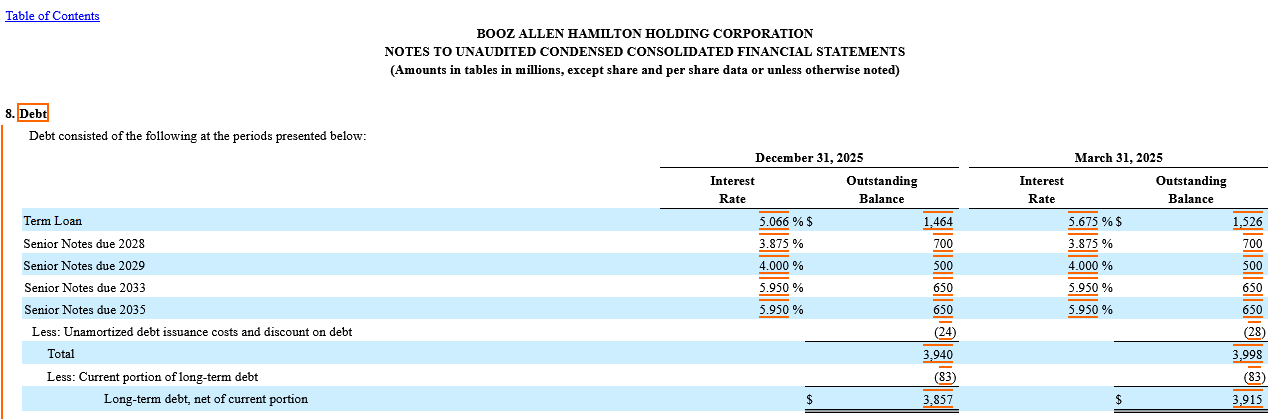
Task: Click March 2025 balance 650 for 2035 notes
Action: 1253,309
